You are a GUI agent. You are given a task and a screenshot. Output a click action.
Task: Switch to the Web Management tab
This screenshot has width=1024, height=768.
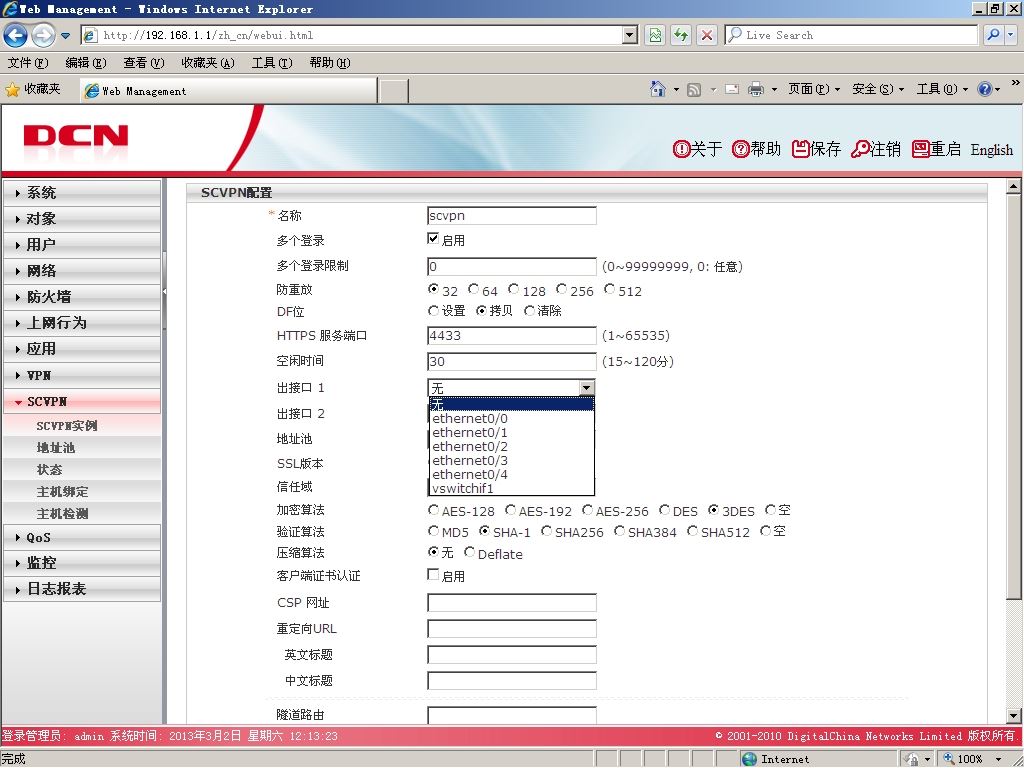(x=229, y=91)
